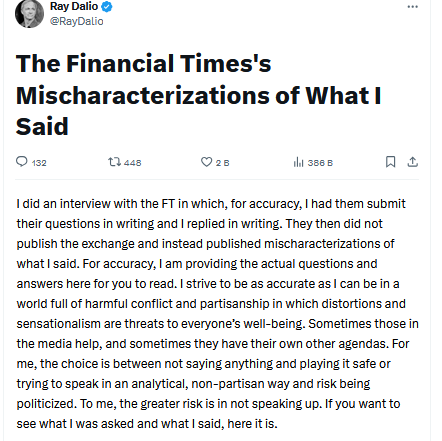Screen dimensions: 442x441
Task: Like the post with the heart icon
Action: (206, 162)
